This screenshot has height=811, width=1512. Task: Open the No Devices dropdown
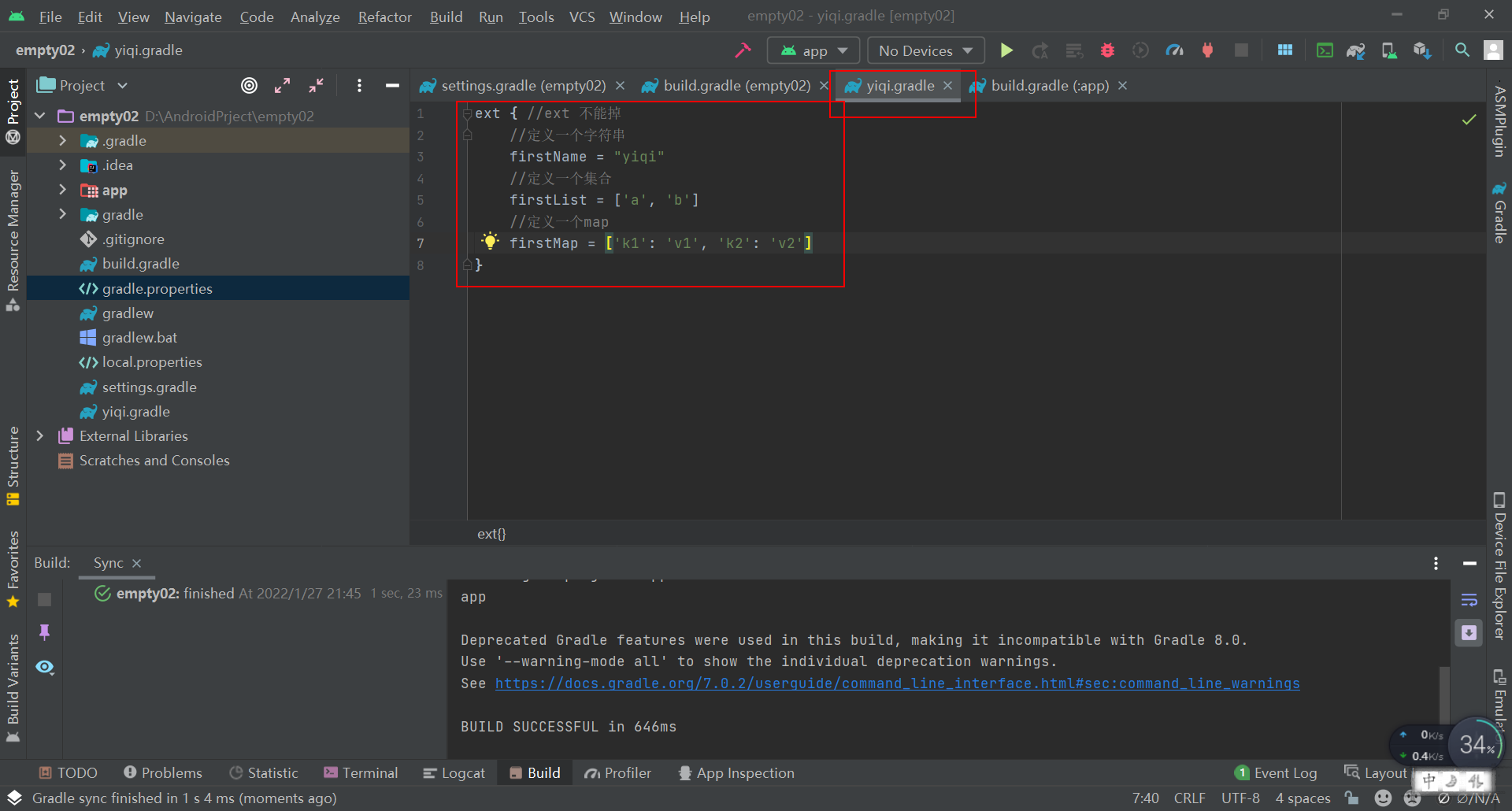click(x=925, y=50)
